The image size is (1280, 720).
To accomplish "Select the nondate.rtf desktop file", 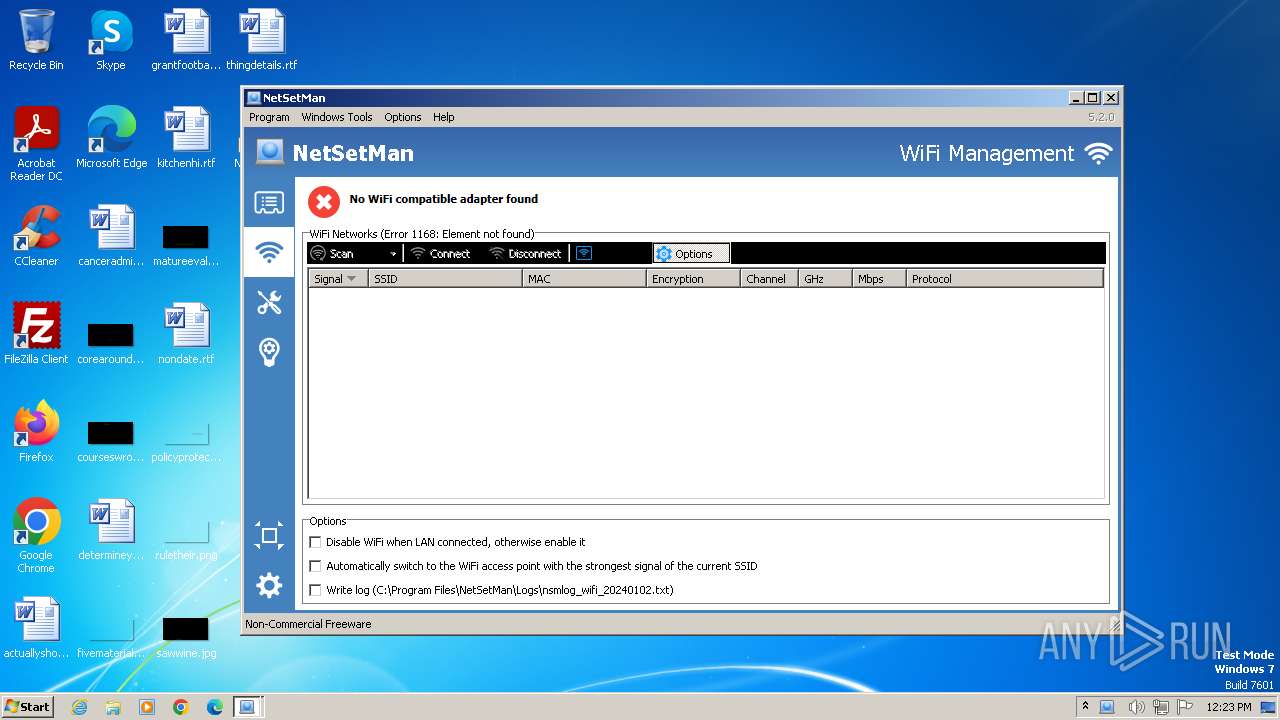I will pos(186,334).
